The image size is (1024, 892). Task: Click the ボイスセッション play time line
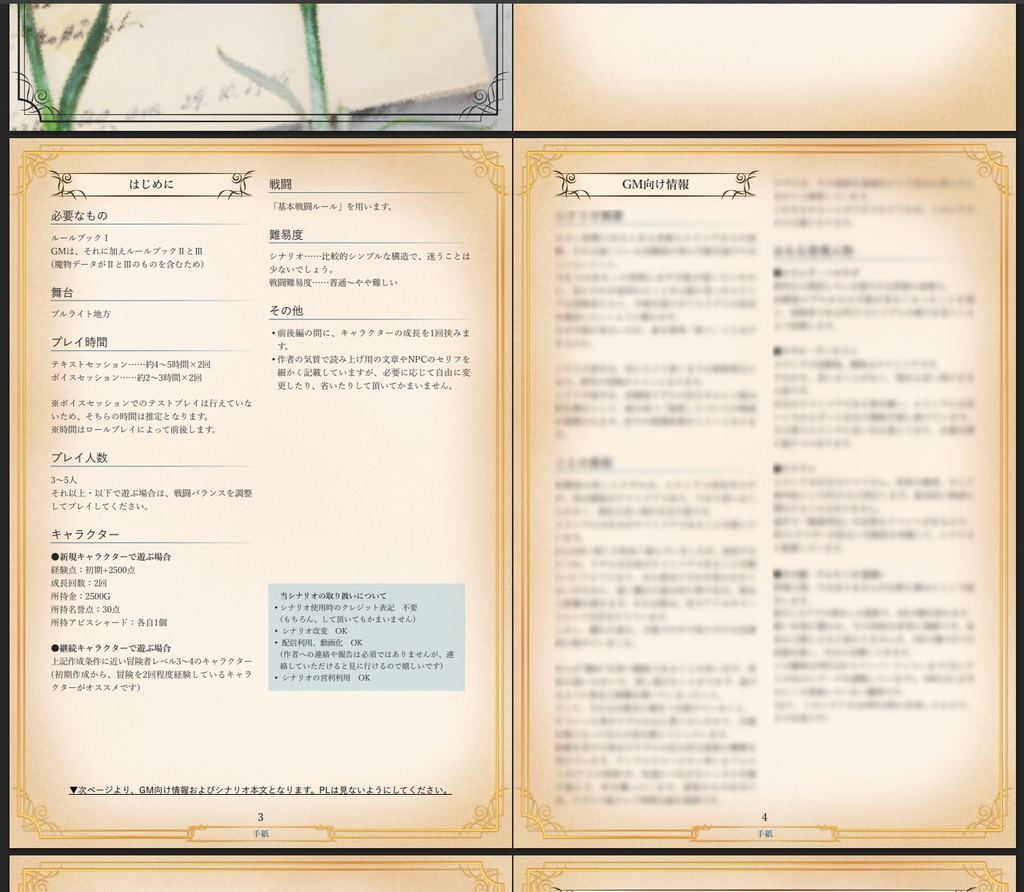[x=127, y=377]
